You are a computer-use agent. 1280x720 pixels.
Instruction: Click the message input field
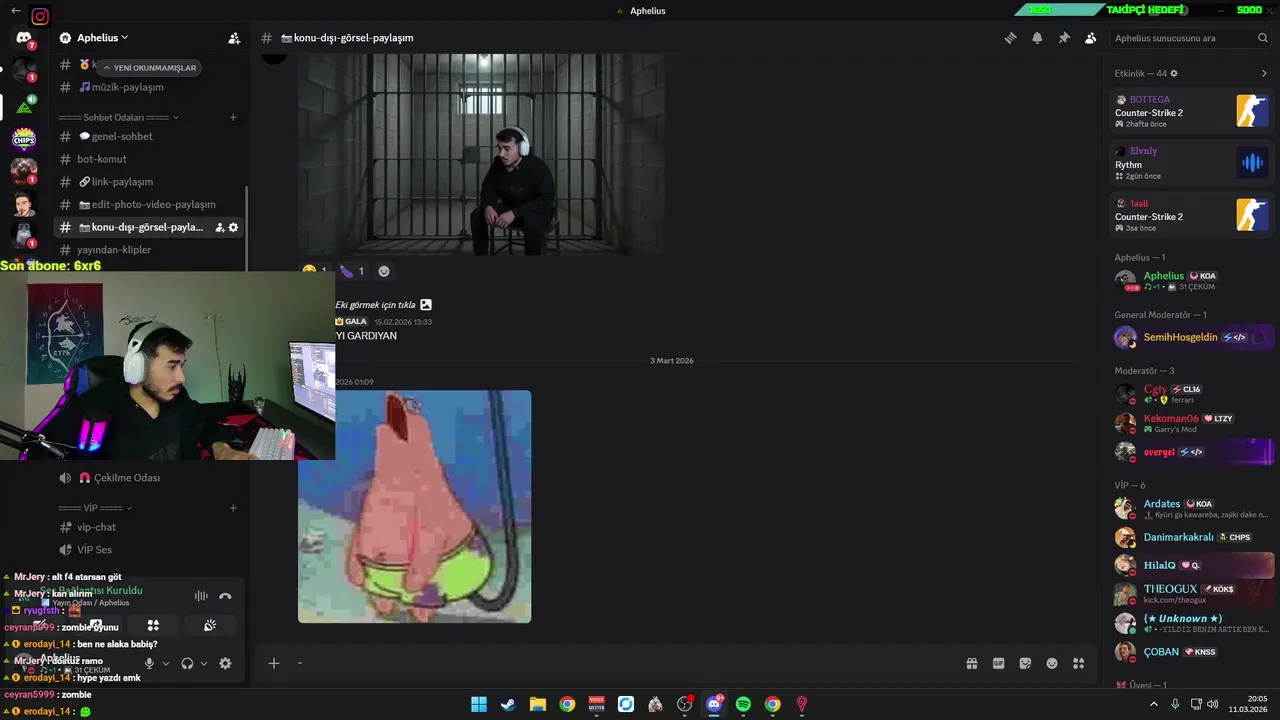point(627,663)
